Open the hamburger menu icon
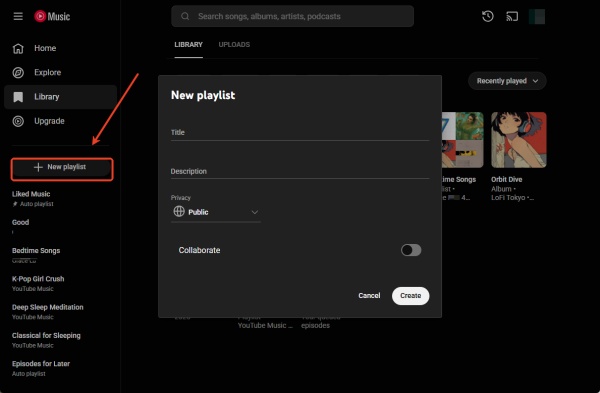Viewport: 600px width, 393px height. coord(18,16)
